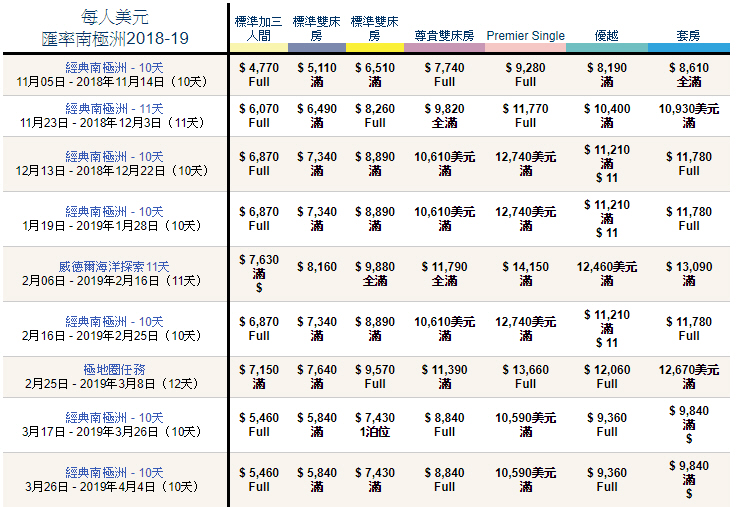This screenshot has width=745, height=507.
Task: Click the $ 11,390 price cell
Action: click(444, 370)
